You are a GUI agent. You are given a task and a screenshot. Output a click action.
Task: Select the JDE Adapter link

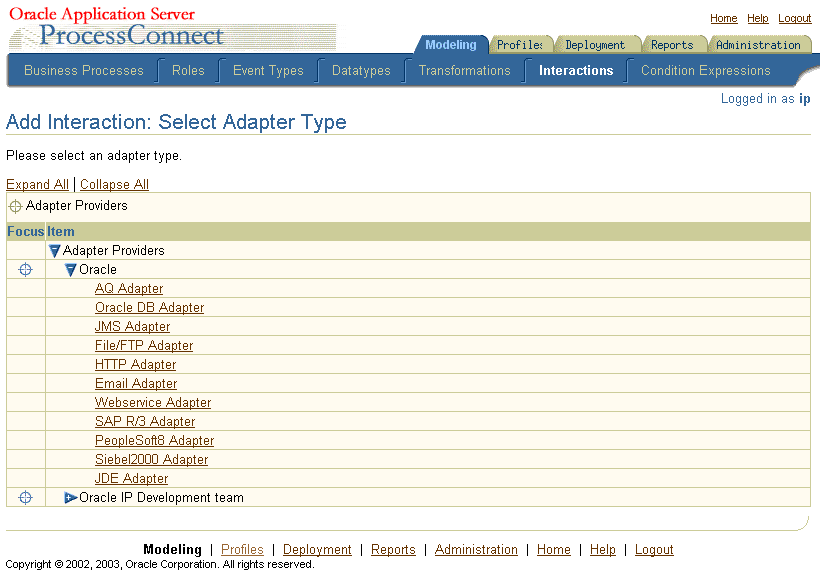pyautogui.click(x=132, y=478)
